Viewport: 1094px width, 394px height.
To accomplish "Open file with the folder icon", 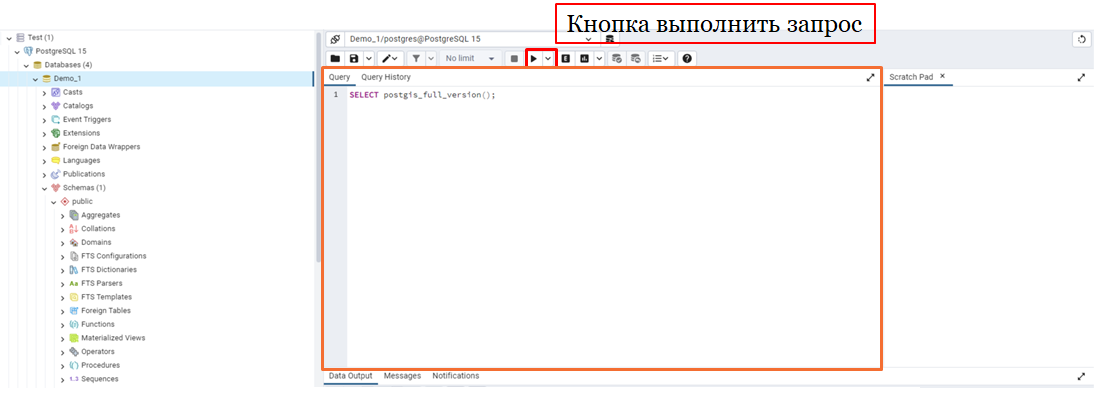I will click(x=335, y=59).
